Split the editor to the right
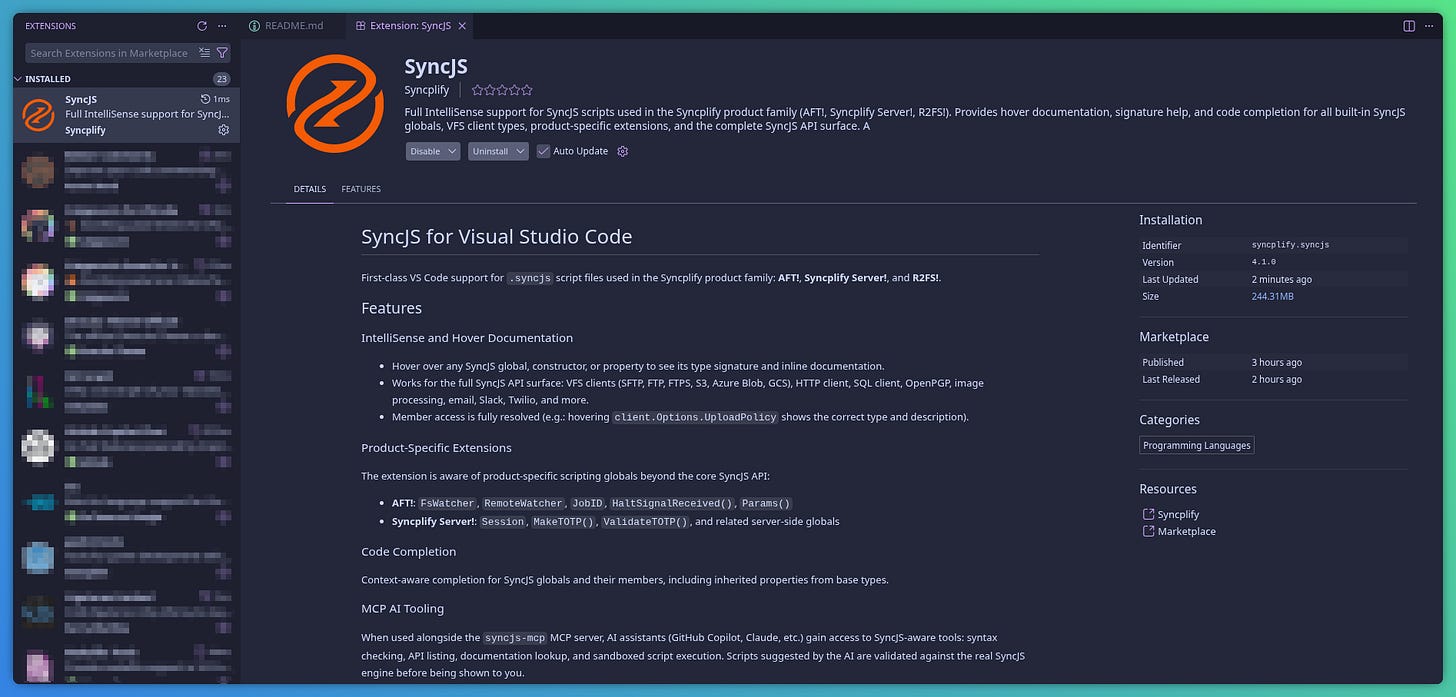This screenshot has width=1456, height=697. click(1408, 26)
